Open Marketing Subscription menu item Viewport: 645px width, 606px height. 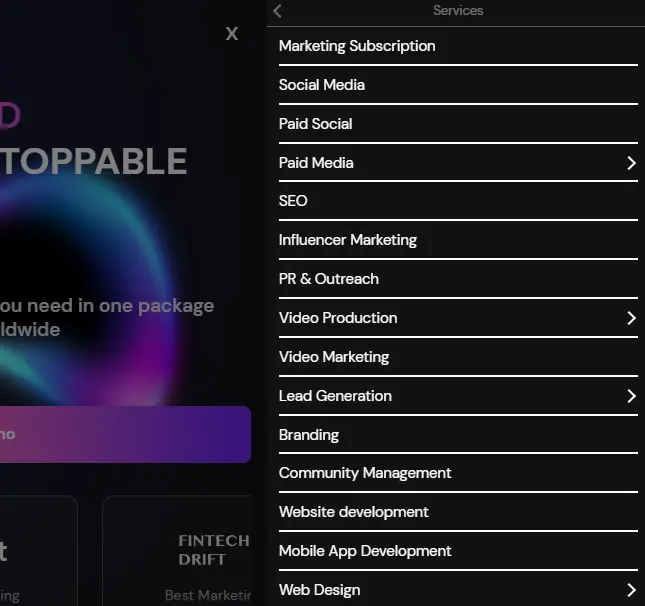pyautogui.click(x=357, y=46)
